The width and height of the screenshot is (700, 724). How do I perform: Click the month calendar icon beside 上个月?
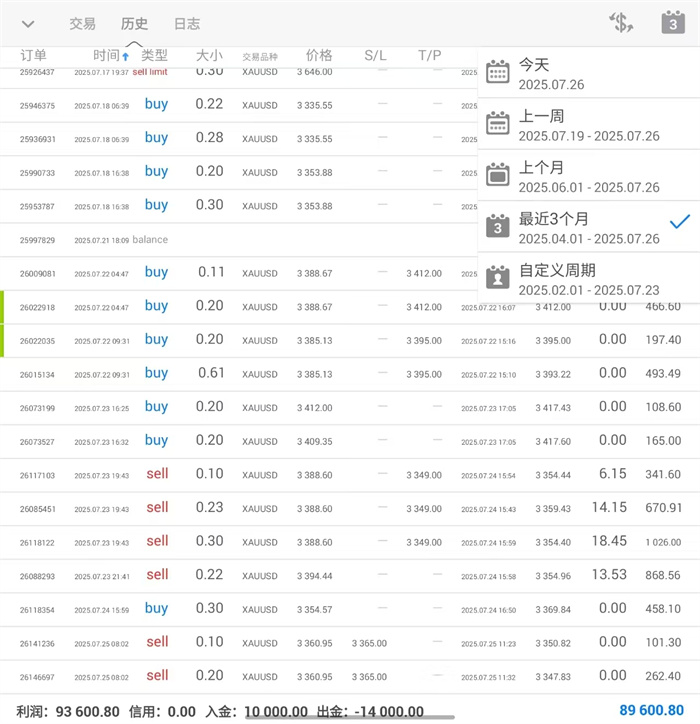tap(498, 175)
